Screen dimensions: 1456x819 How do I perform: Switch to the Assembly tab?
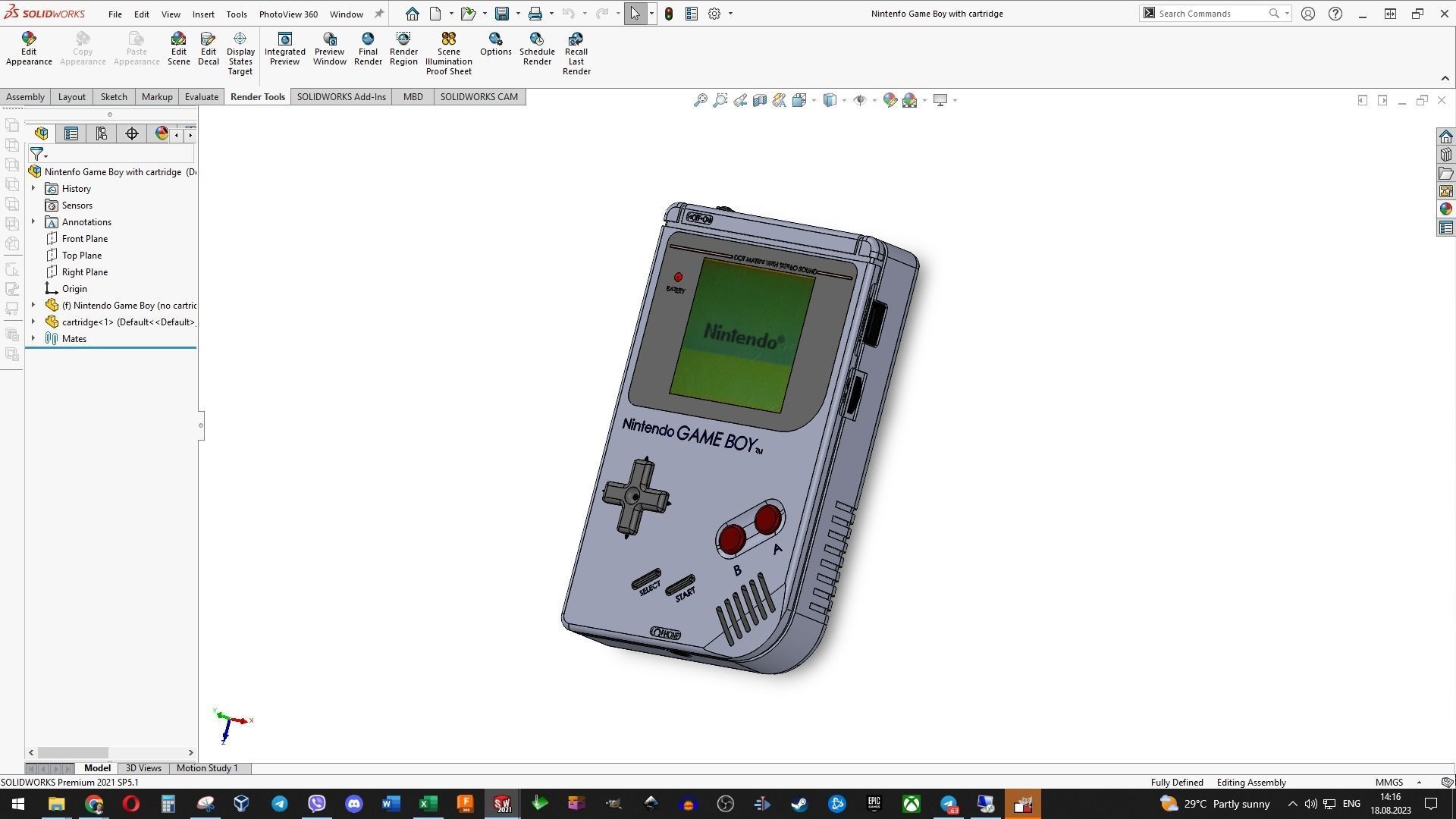(x=25, y=97)
